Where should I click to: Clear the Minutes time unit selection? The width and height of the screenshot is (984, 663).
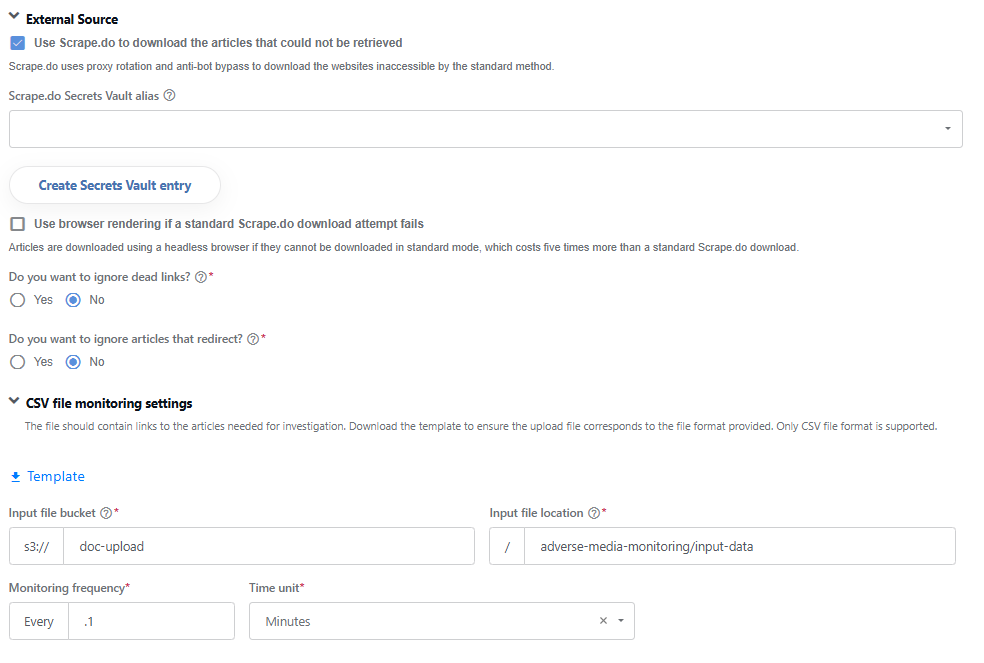point(603,620)
